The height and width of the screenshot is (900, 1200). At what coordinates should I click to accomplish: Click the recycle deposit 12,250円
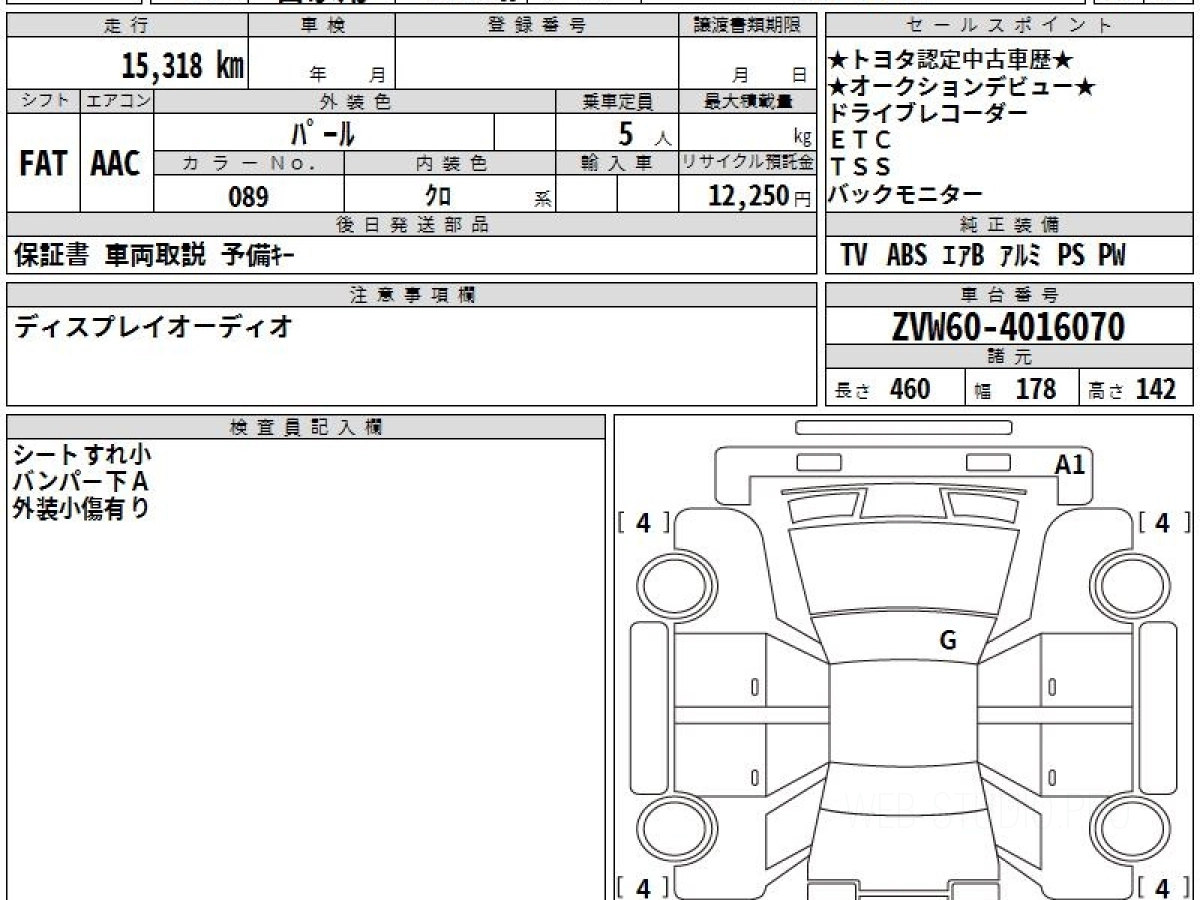click(760, 197)
